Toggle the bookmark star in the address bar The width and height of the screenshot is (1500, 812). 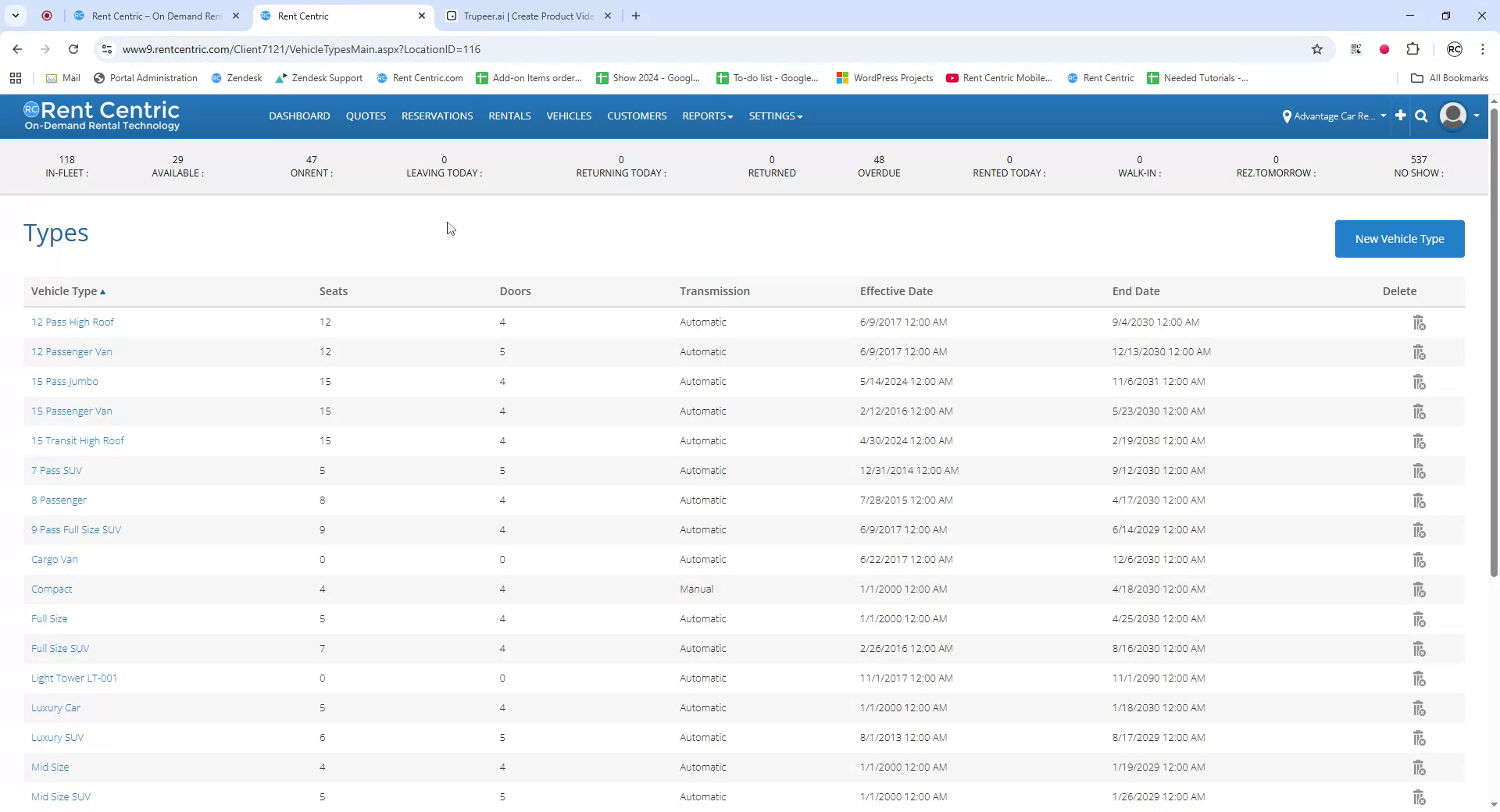(1317, 49)
